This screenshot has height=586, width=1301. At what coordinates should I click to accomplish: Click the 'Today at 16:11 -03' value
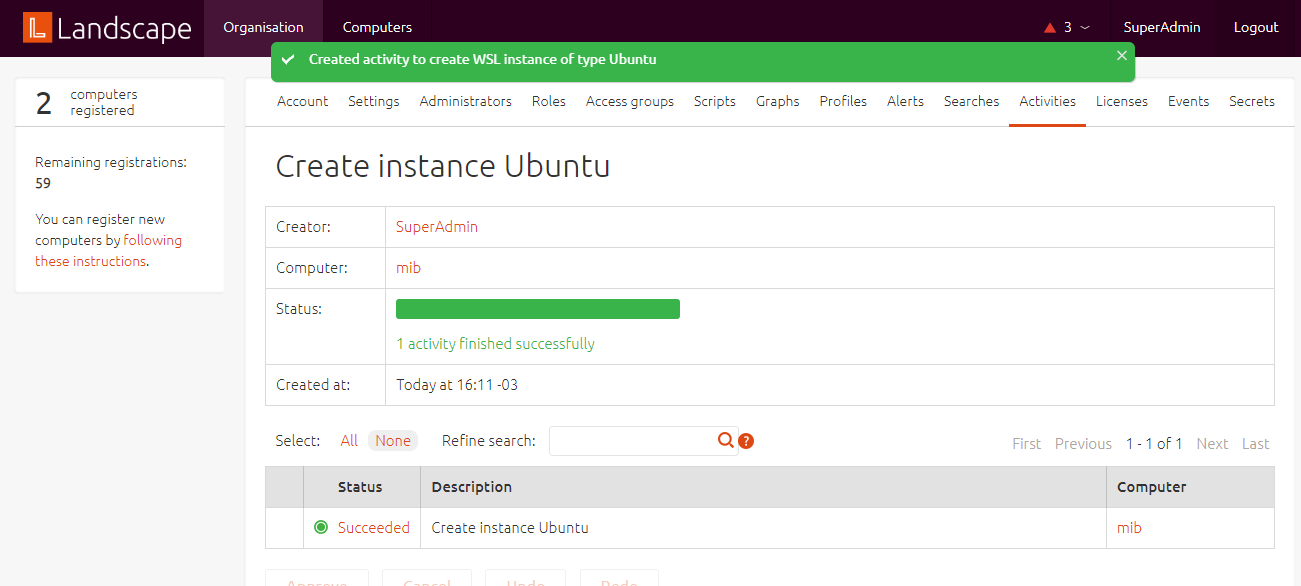(457, 385)
